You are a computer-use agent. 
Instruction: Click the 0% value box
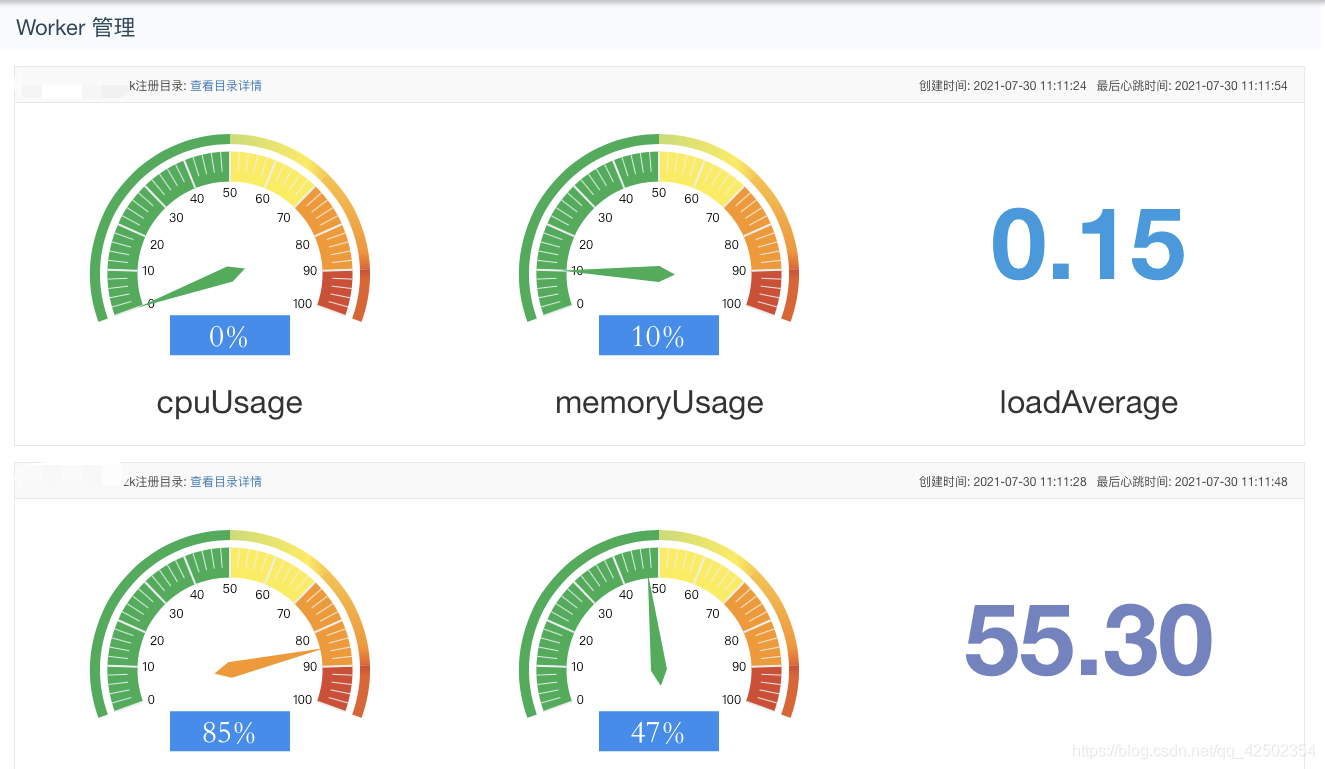(230, 336)
